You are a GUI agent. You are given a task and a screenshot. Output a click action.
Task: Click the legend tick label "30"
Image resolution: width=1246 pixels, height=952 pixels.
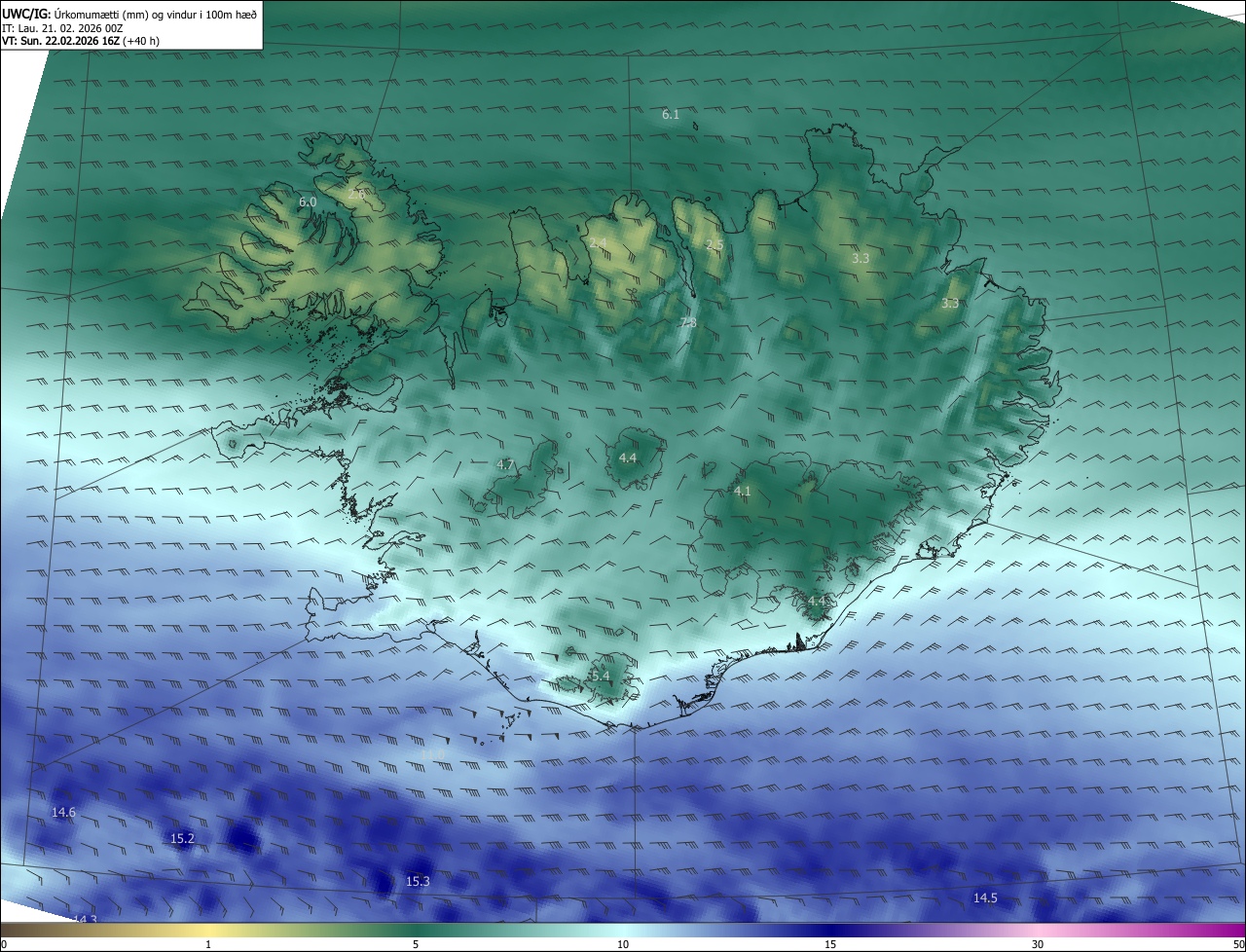pos(1038,945)
